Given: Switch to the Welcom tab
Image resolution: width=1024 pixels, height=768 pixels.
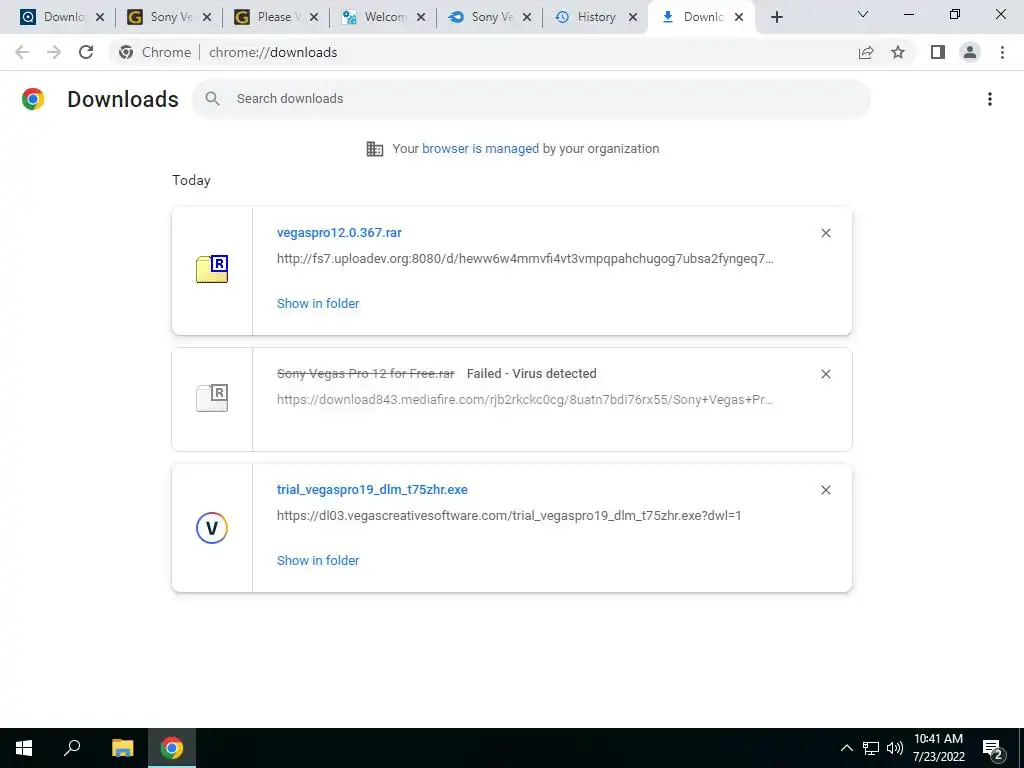Looking at the screenshot, I should [x=374, y=17].
